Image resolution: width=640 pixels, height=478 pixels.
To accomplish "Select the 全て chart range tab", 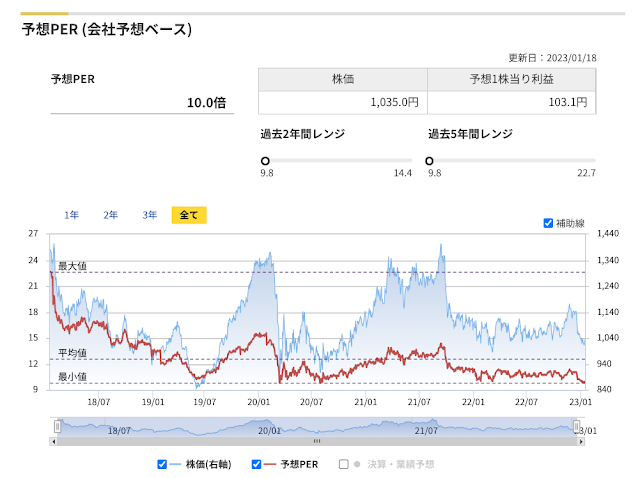I will point(189,215).
